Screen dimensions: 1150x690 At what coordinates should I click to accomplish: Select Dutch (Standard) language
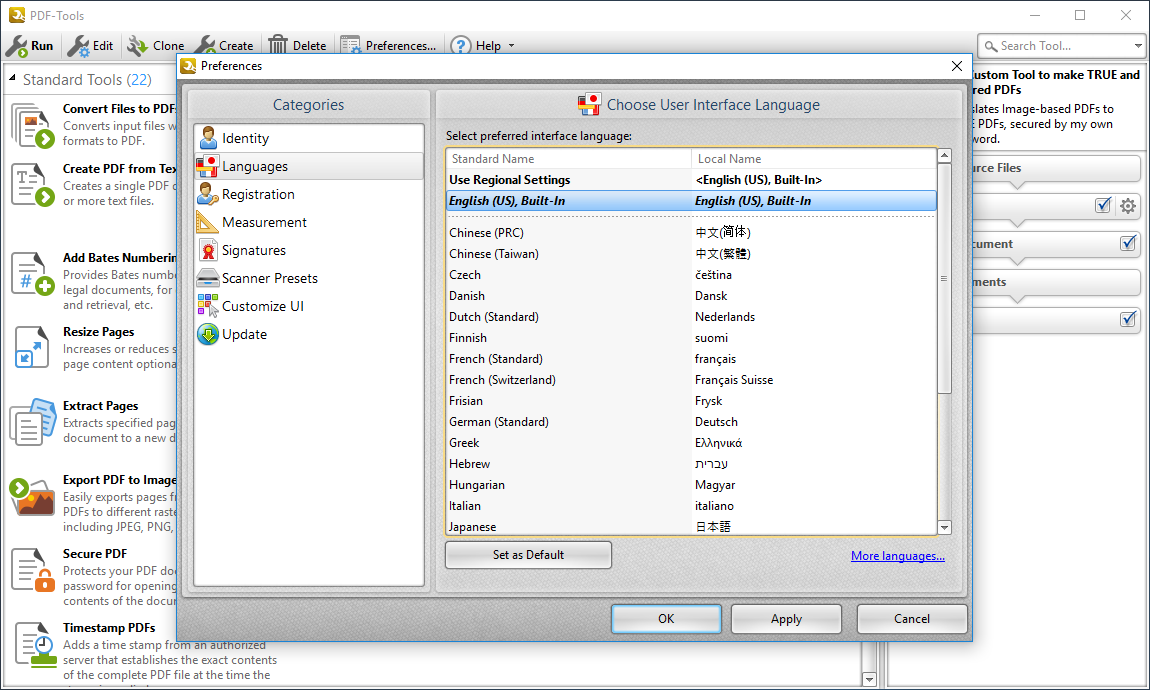coord(691,317)
